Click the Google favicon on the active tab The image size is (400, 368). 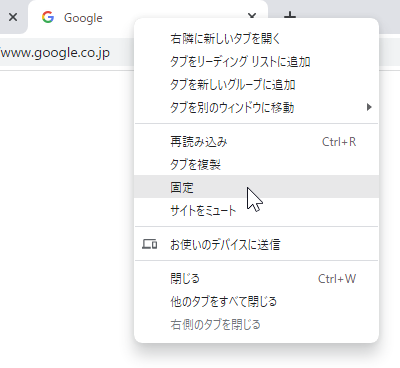[x=48, y=17]
